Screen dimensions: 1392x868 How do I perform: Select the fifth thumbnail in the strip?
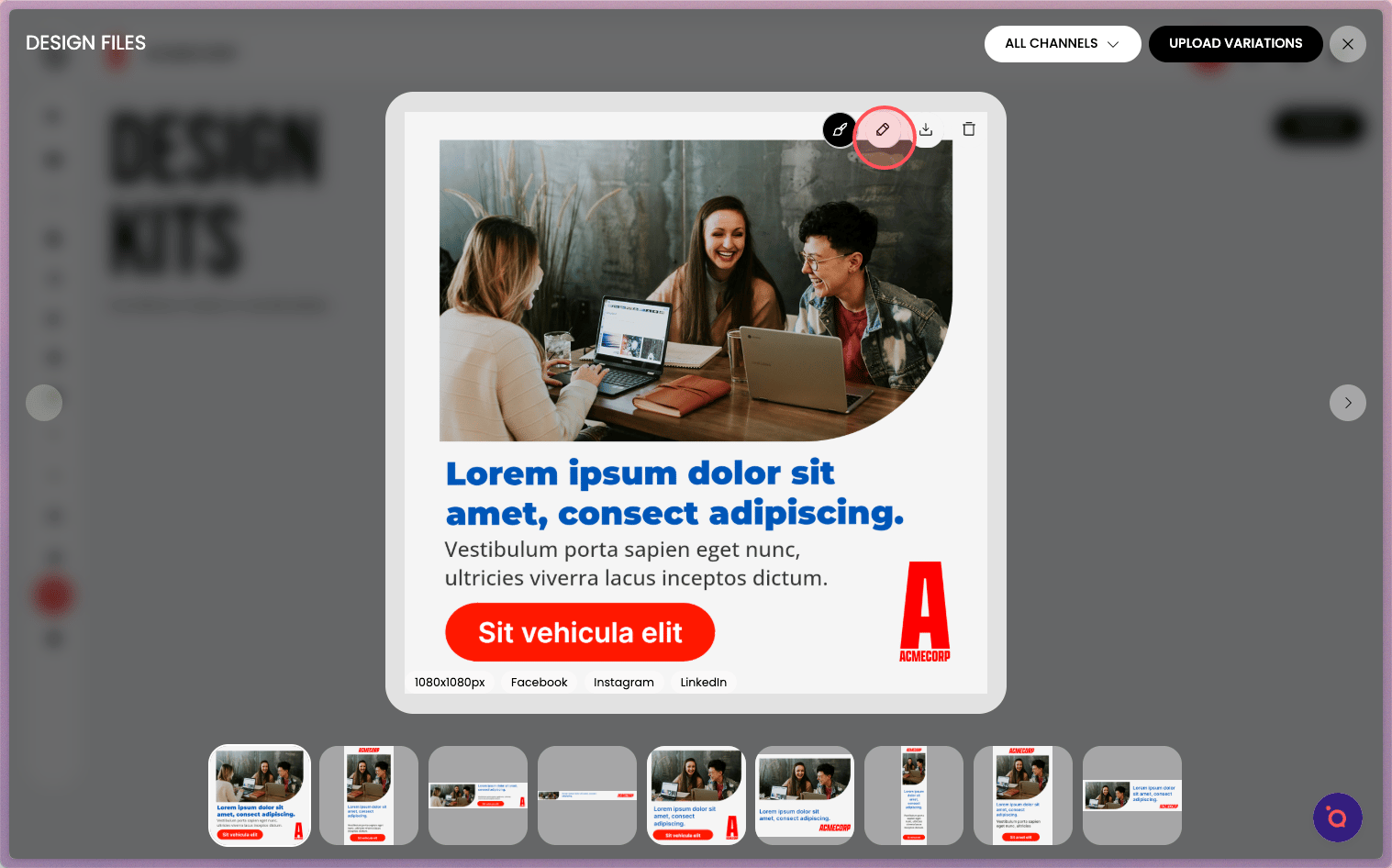pyautogui.click(x=696, y=796)
